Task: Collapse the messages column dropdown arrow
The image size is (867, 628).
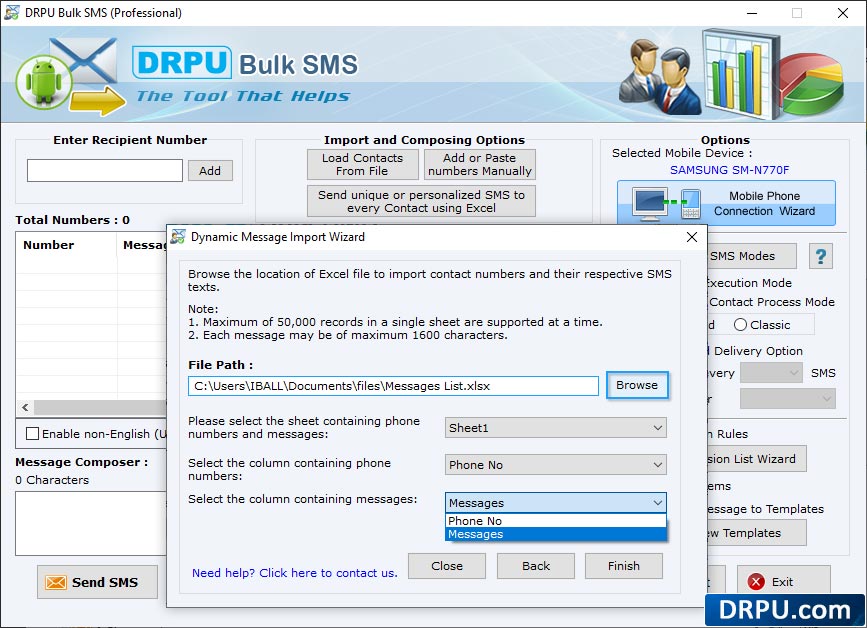Action: [657, 503]
